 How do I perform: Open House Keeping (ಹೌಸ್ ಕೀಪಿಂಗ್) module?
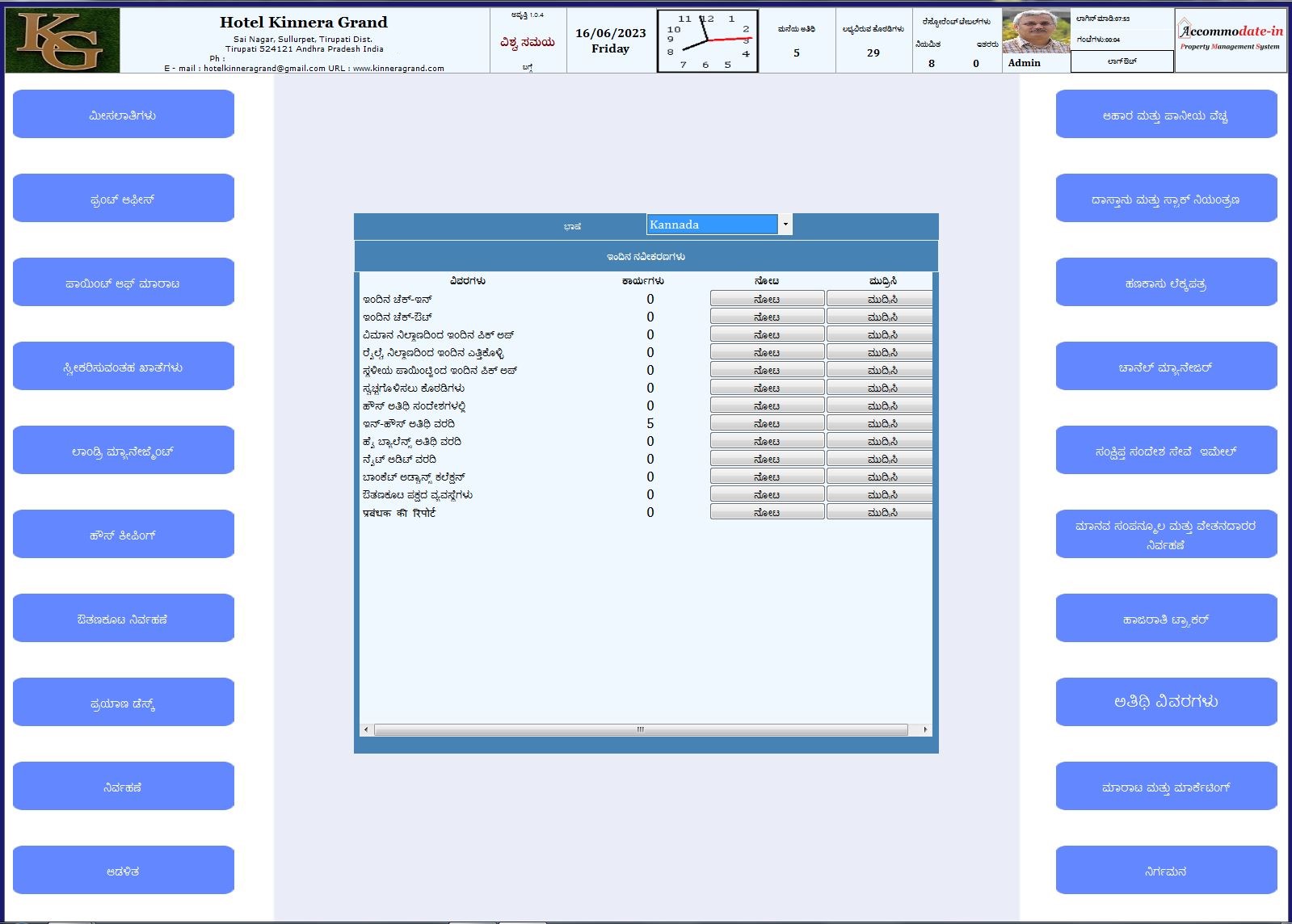point(124,534)
